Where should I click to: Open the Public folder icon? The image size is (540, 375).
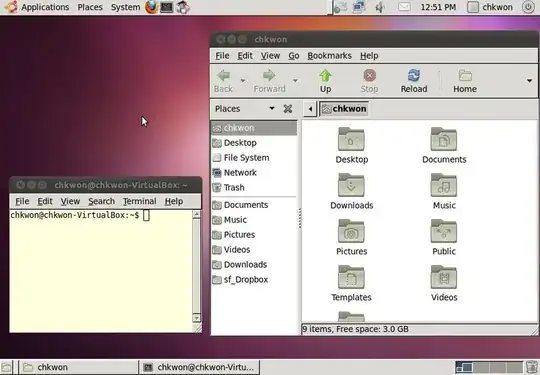pos(444,231)
